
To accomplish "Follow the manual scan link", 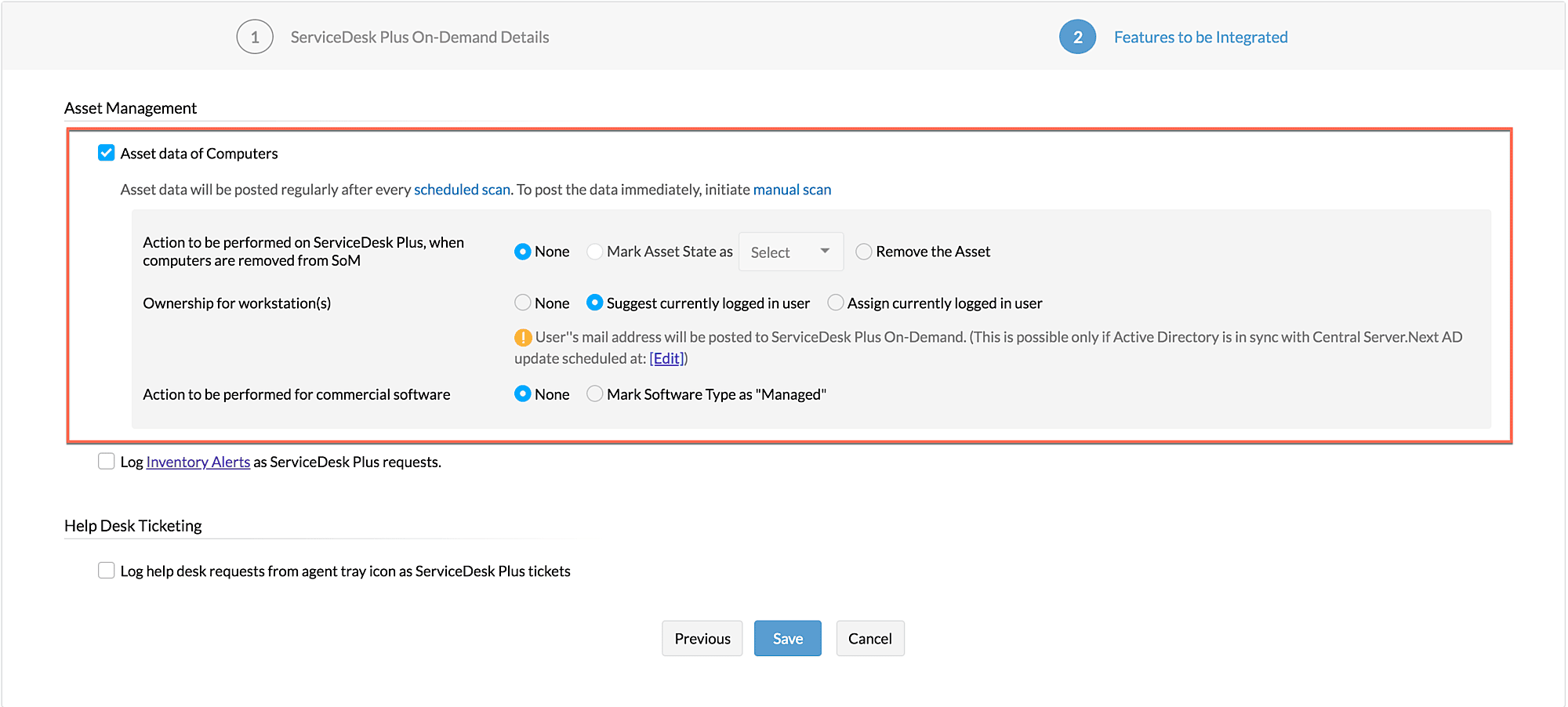I will tap(792, 190).
